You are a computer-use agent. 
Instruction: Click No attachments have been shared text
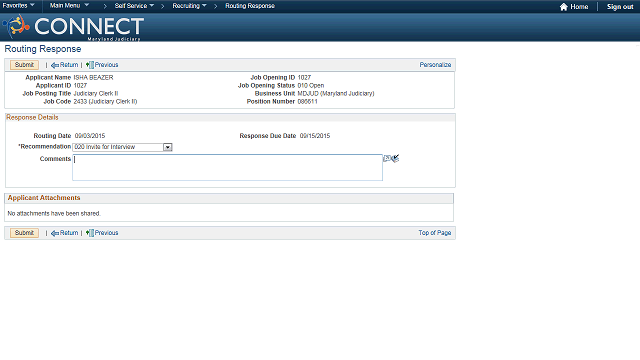click(54, 213)
